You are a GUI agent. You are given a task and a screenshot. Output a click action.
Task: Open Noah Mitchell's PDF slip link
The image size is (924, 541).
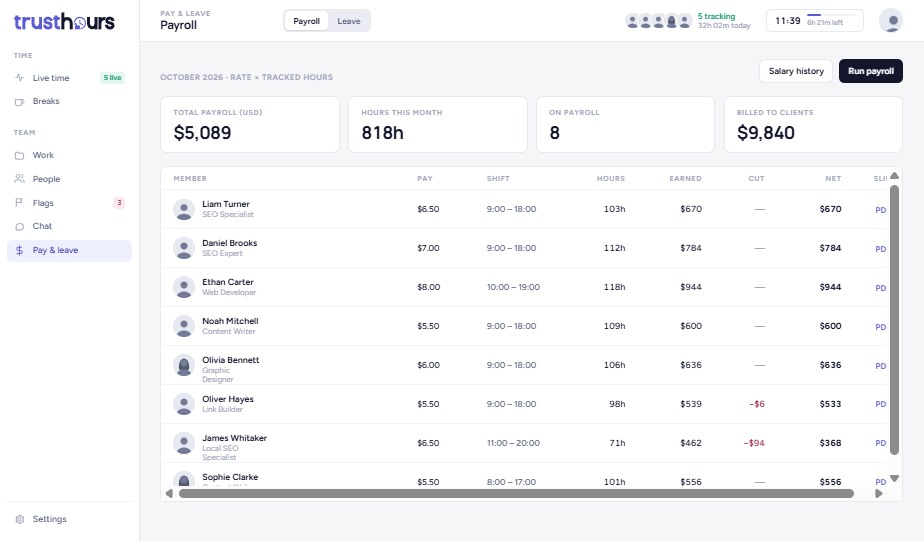[881, 326]
